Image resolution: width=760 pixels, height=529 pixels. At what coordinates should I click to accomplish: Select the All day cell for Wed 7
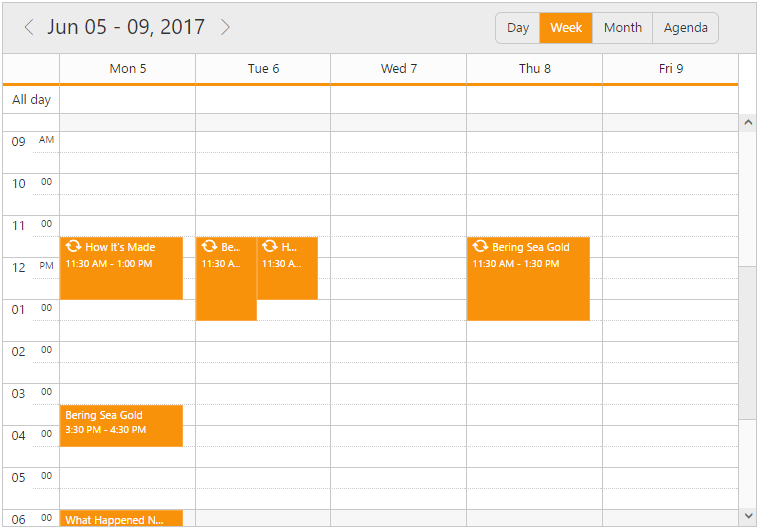398,100
